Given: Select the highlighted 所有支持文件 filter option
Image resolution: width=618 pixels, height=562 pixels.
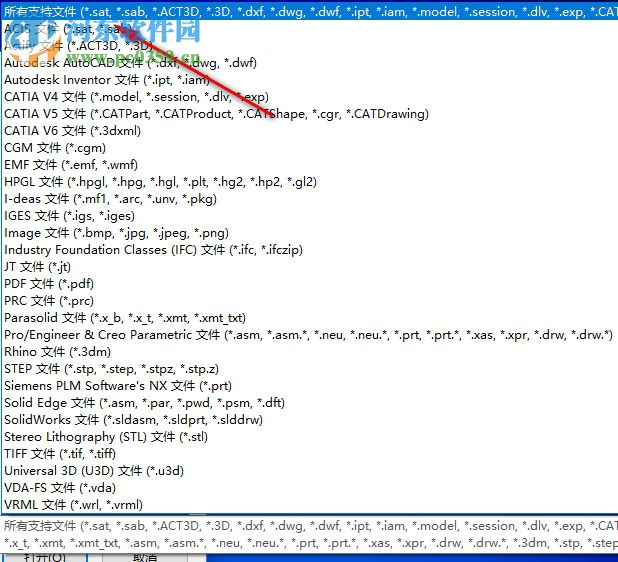Looking at the screenshot, I should [x=310, y=12].
